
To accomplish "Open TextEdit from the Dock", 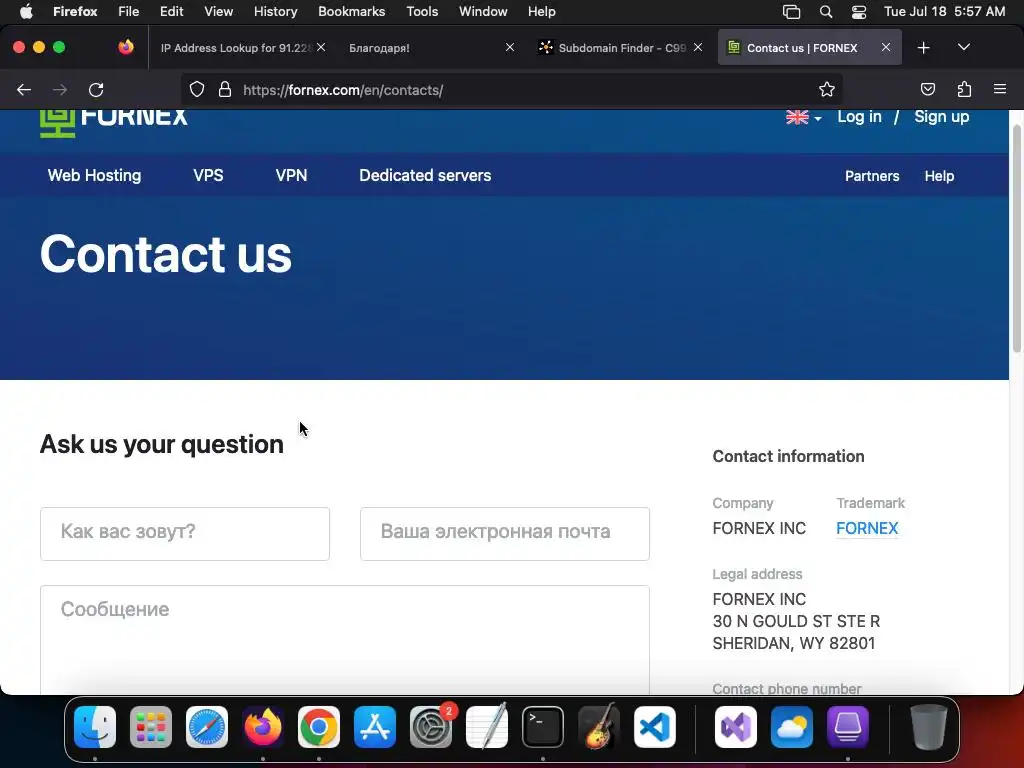I will [x=487, y=727].
